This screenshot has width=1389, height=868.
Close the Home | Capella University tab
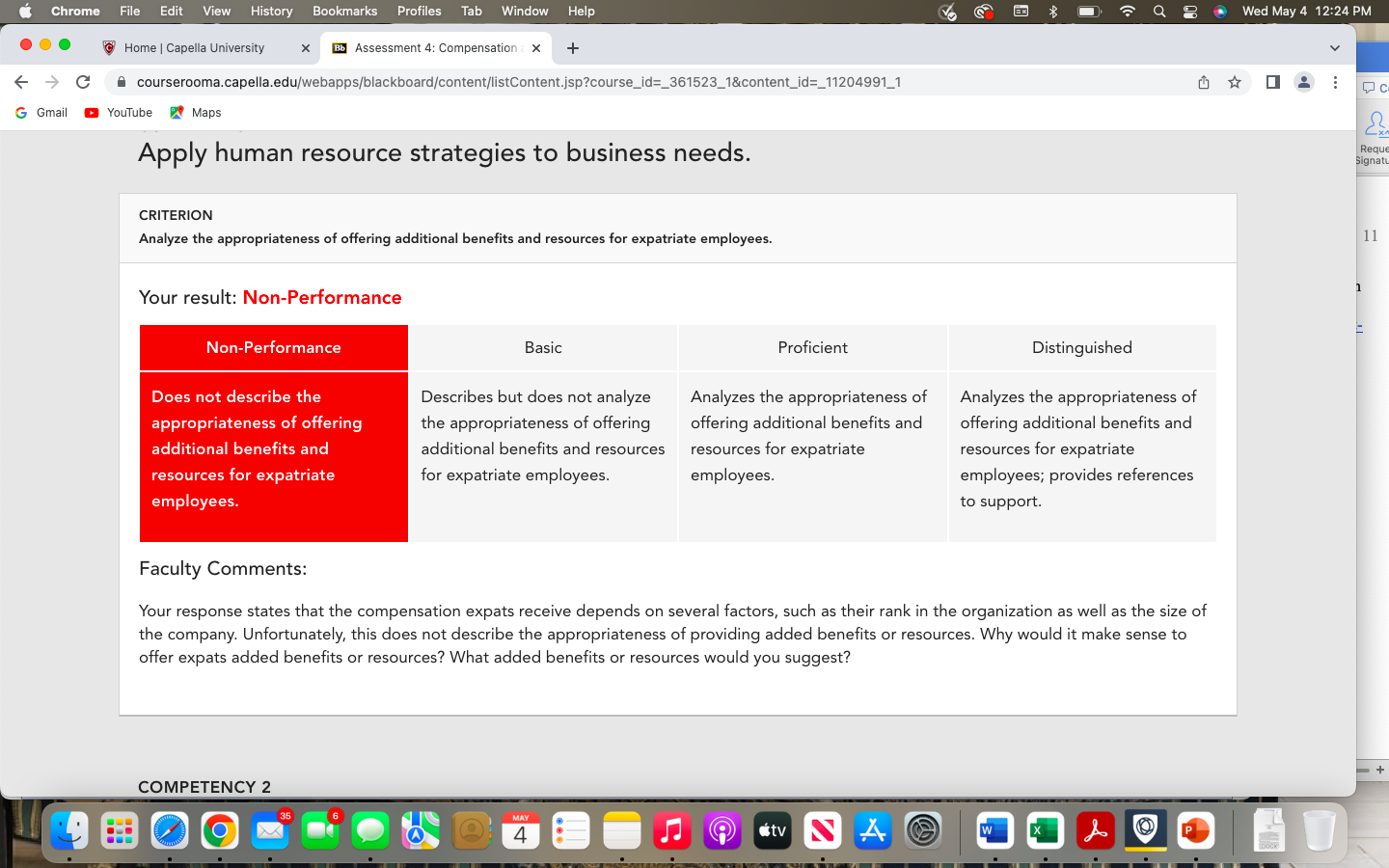(x=305, y=48)
